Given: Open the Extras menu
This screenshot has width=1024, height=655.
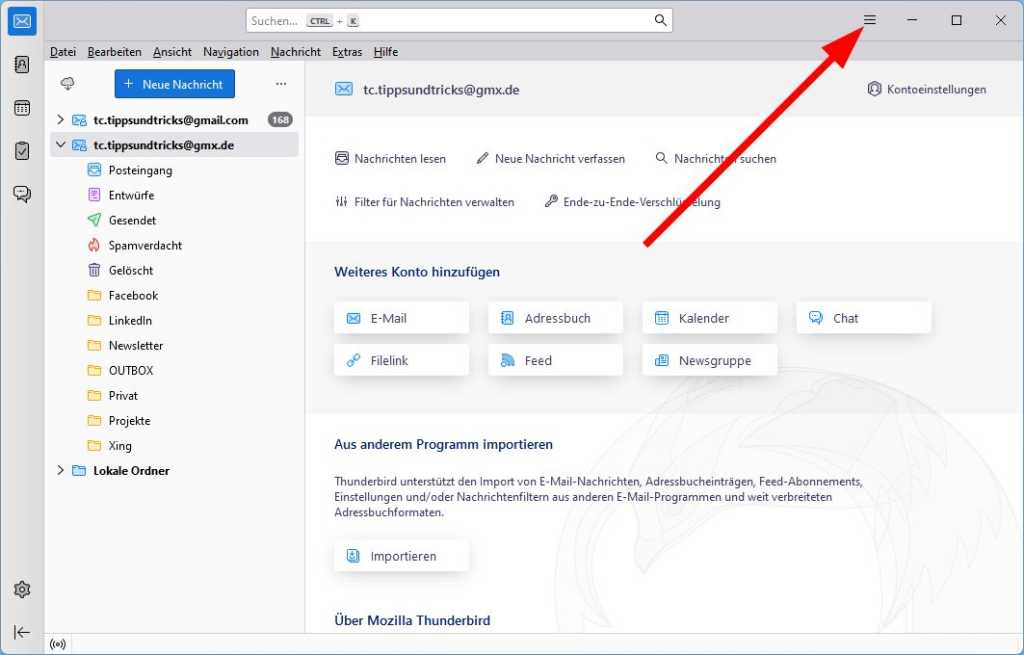Looking at the screenshot, I should 347,52.
